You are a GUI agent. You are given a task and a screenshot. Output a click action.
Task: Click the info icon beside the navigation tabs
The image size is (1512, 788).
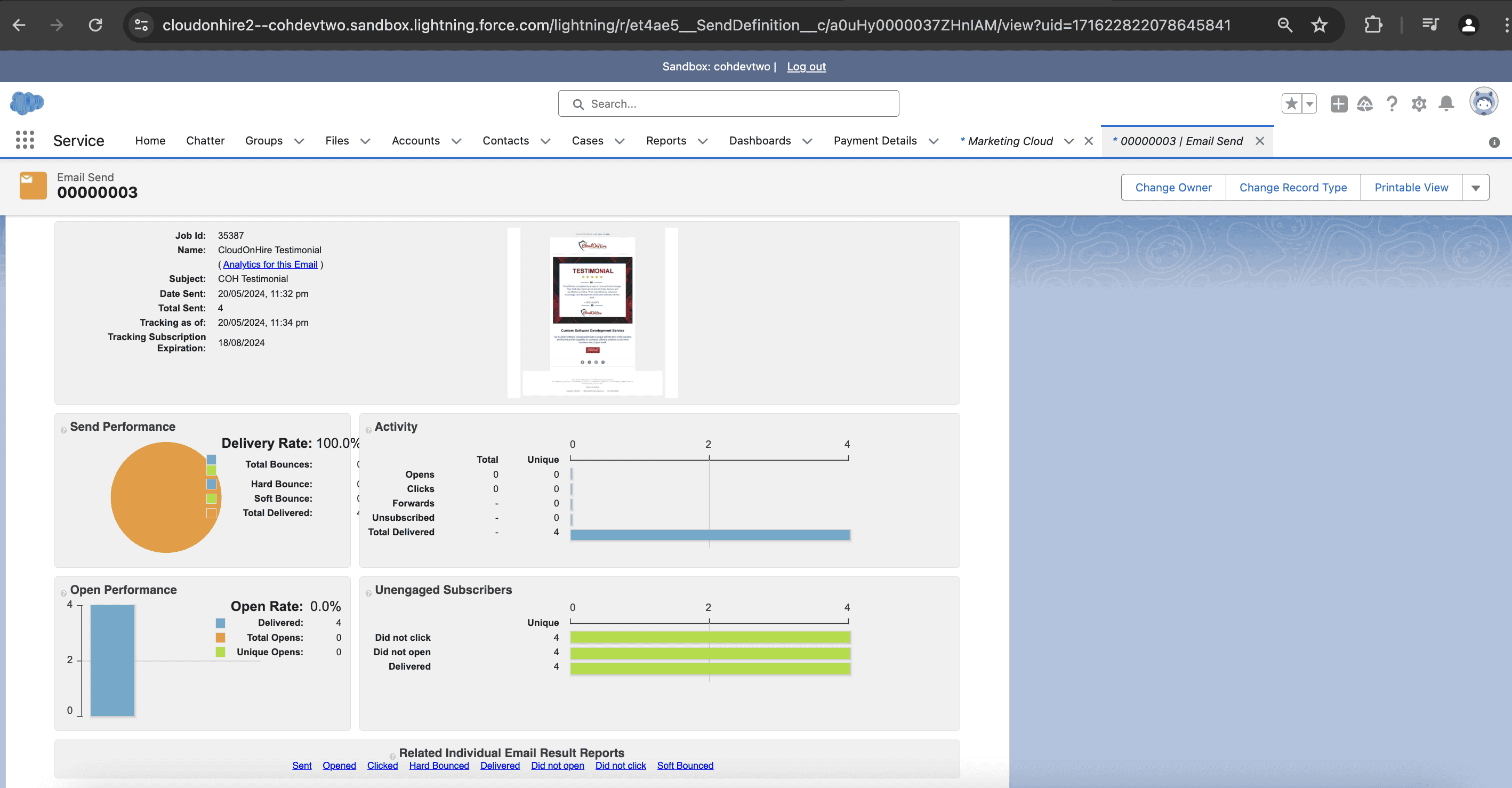click(1494, 142)
